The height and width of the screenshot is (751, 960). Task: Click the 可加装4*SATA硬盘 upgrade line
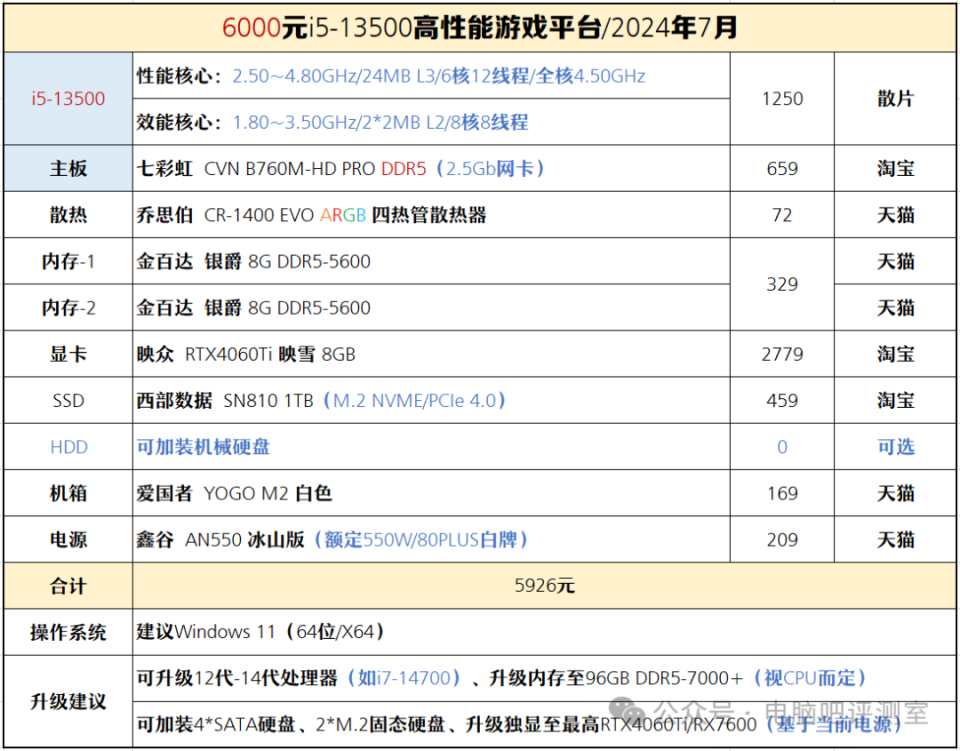(x=544, y=725)
